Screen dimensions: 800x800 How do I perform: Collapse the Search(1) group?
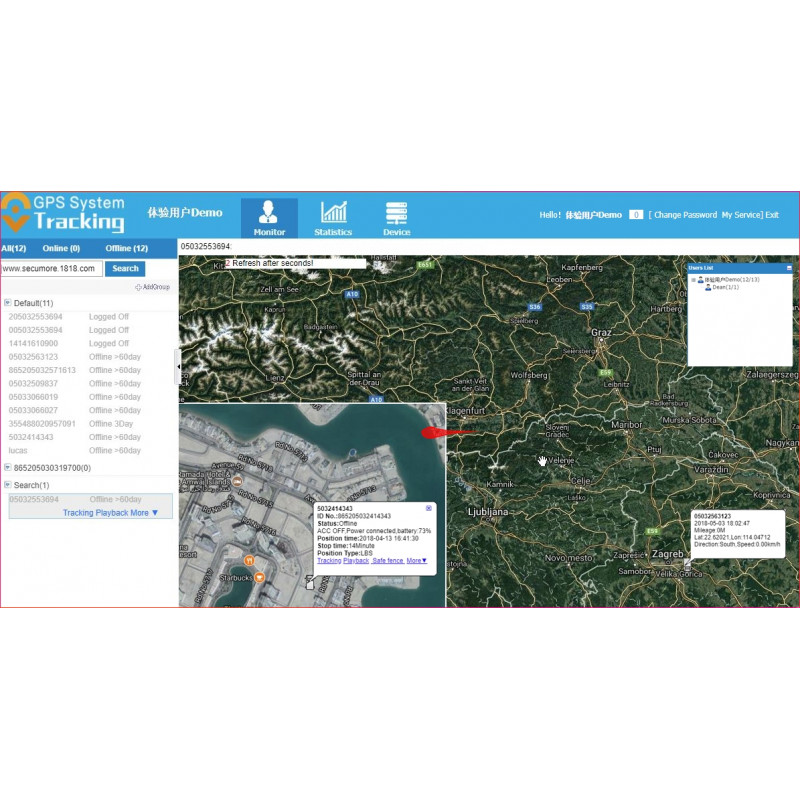(8, 485)
